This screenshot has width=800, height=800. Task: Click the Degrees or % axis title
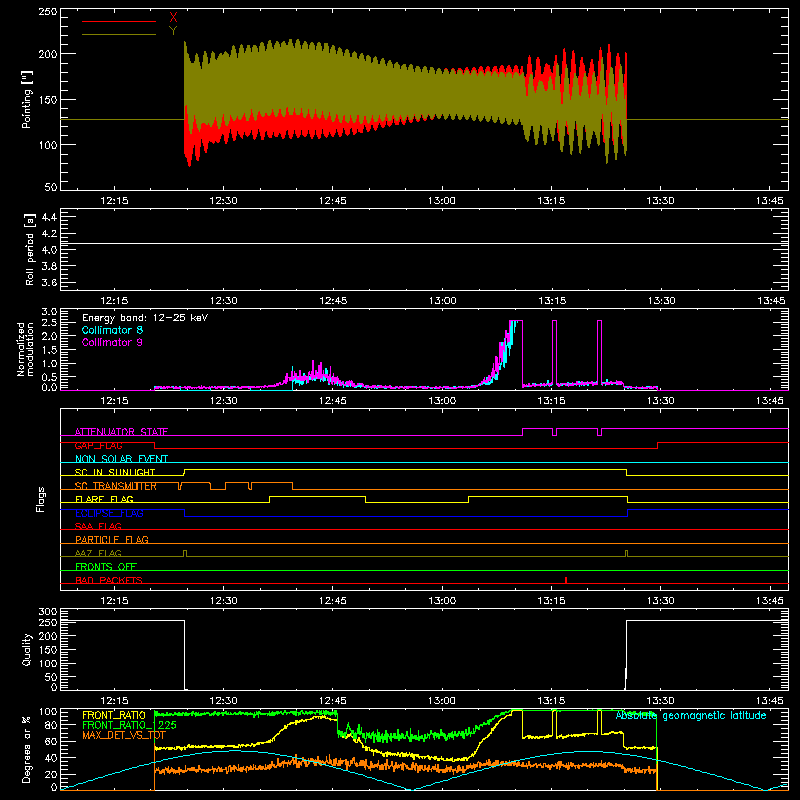27,749
